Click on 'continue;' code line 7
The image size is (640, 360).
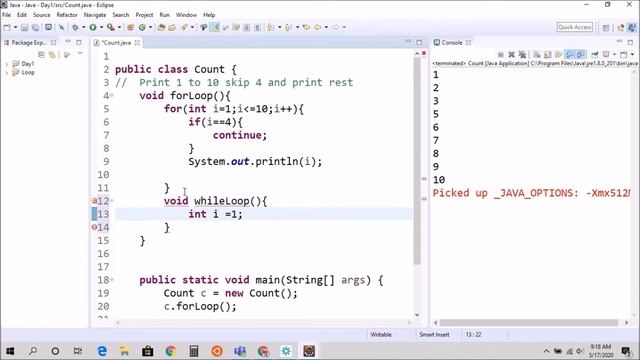240,135
